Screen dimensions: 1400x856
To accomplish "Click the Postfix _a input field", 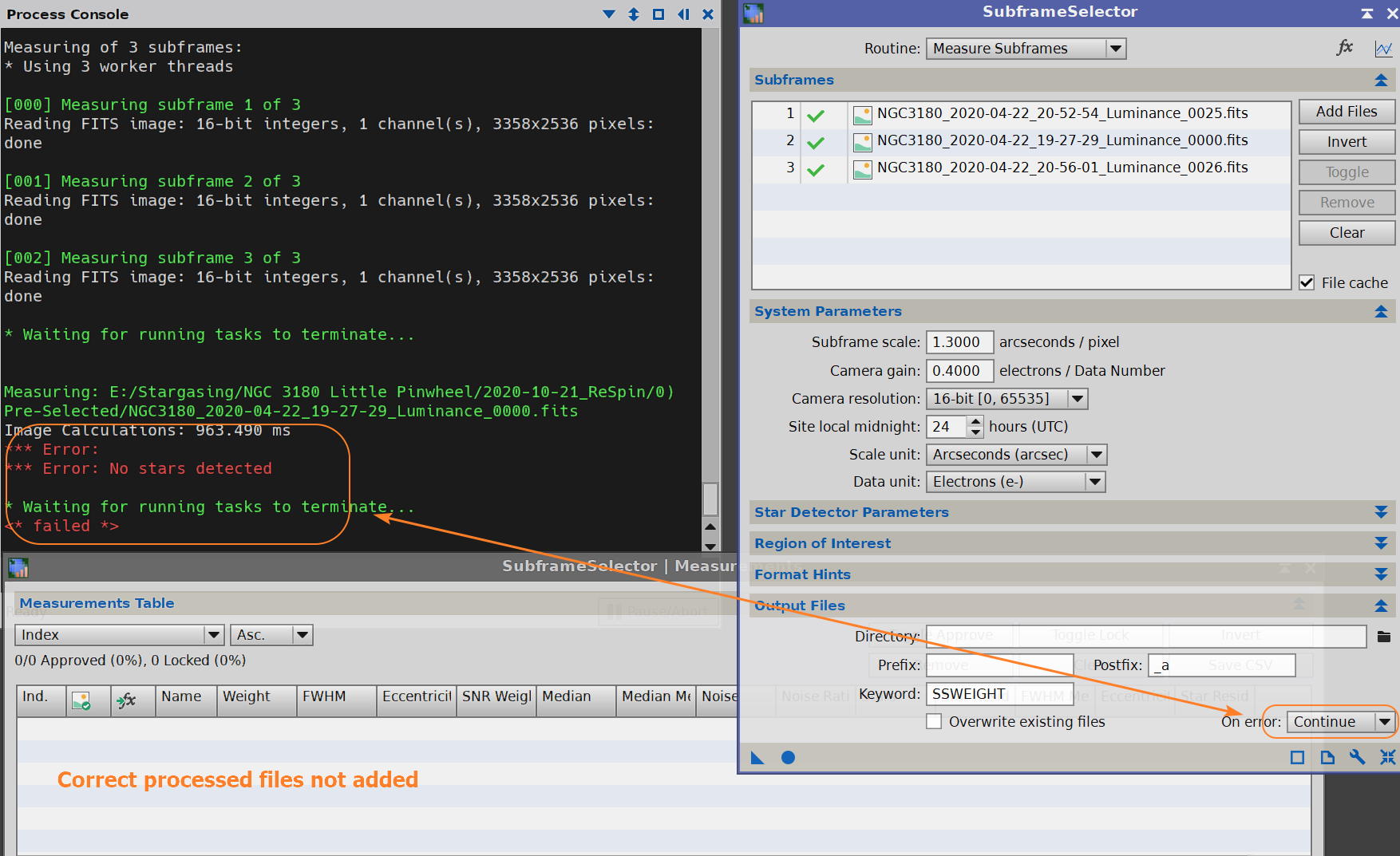I will [x=1221, y=665].
